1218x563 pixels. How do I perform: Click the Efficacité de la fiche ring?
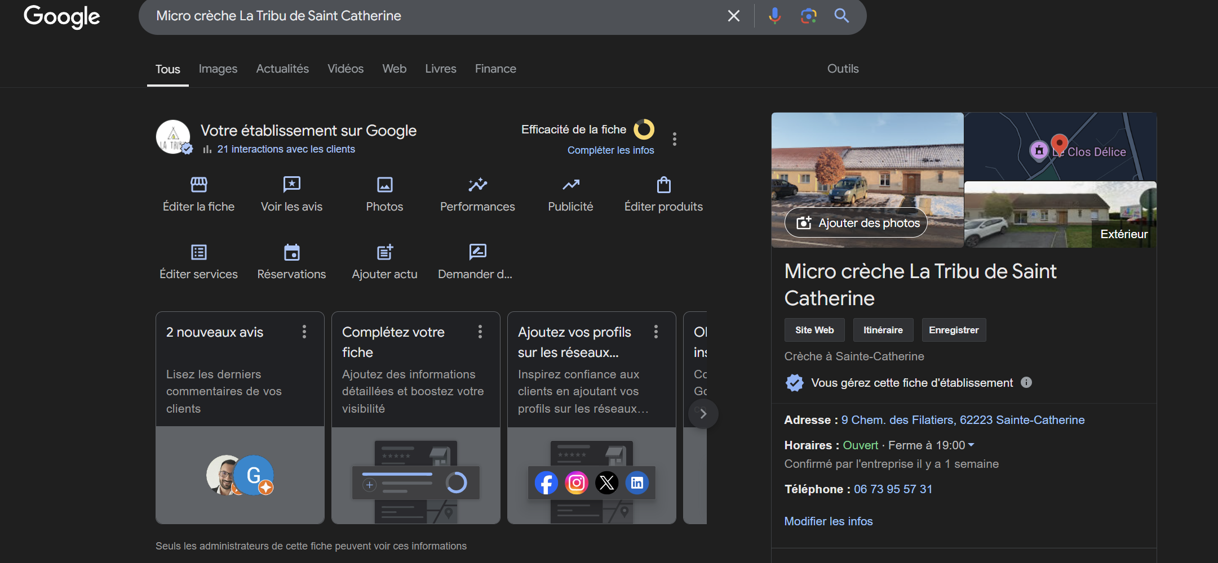[644, 129]
